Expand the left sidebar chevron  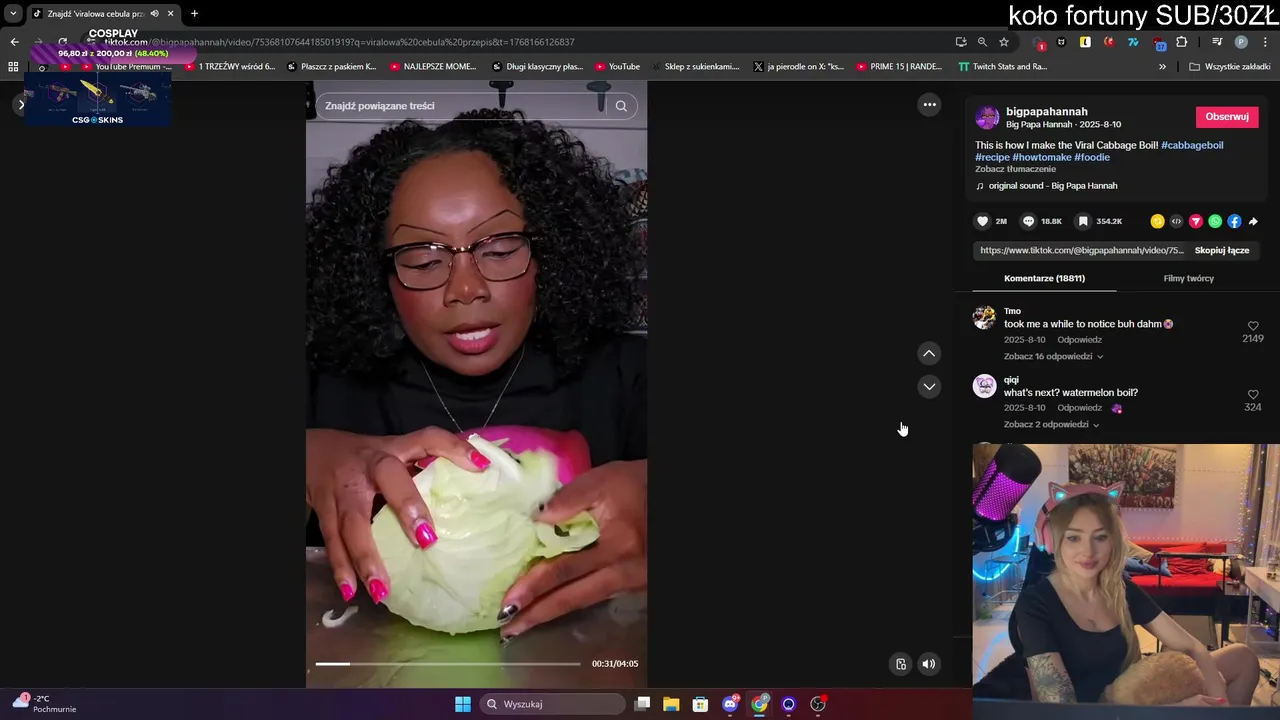point(21,105)
